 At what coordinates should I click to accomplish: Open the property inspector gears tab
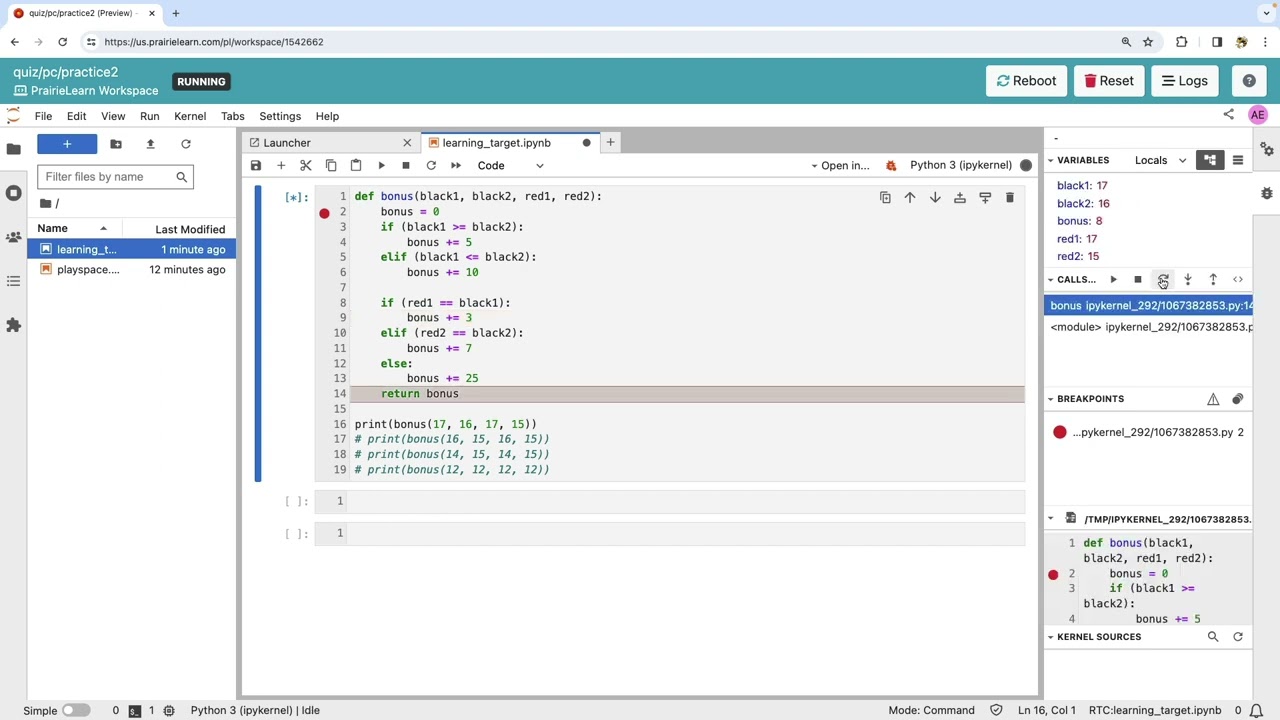tap(1267, 149)
